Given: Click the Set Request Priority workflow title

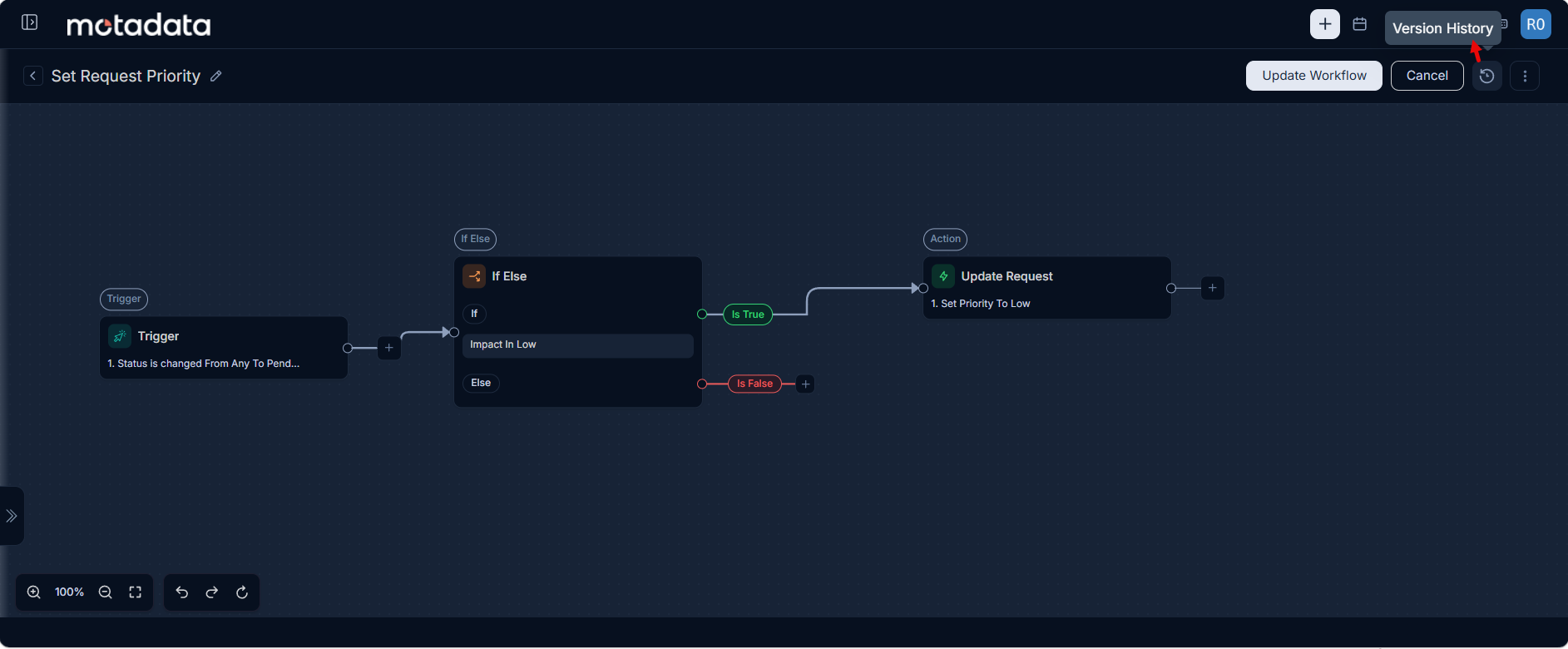Looking at the screenshot, I should (x=126, y=76).
